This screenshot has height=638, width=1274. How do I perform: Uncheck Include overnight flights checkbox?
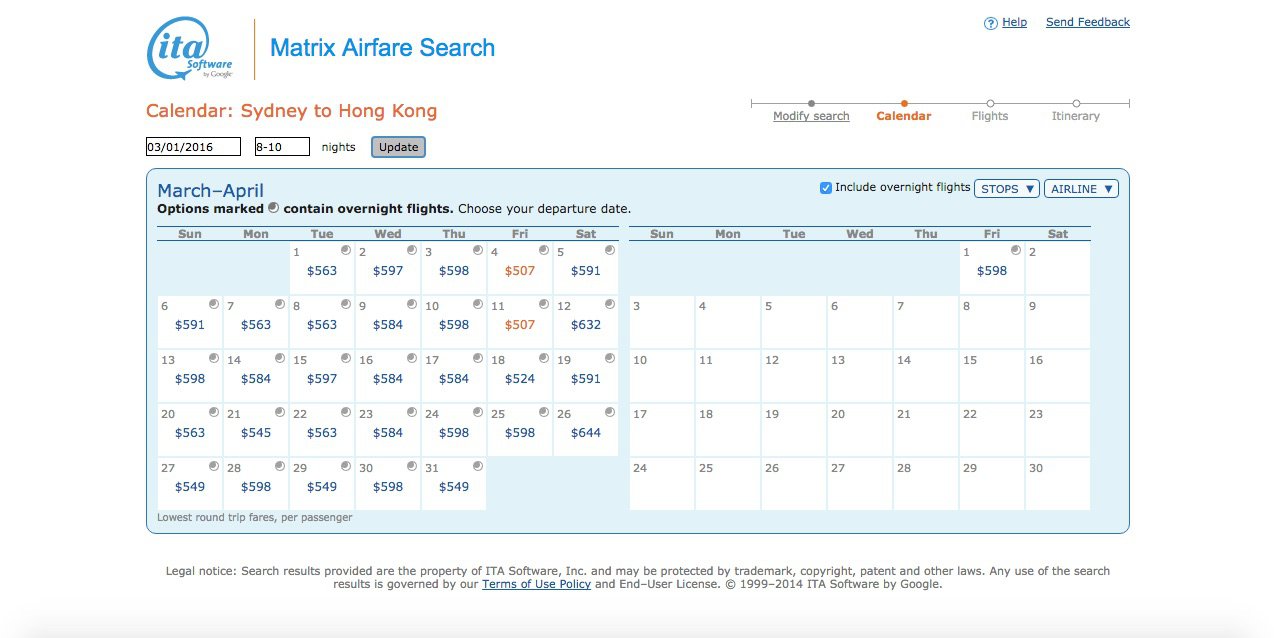point(826,188)
